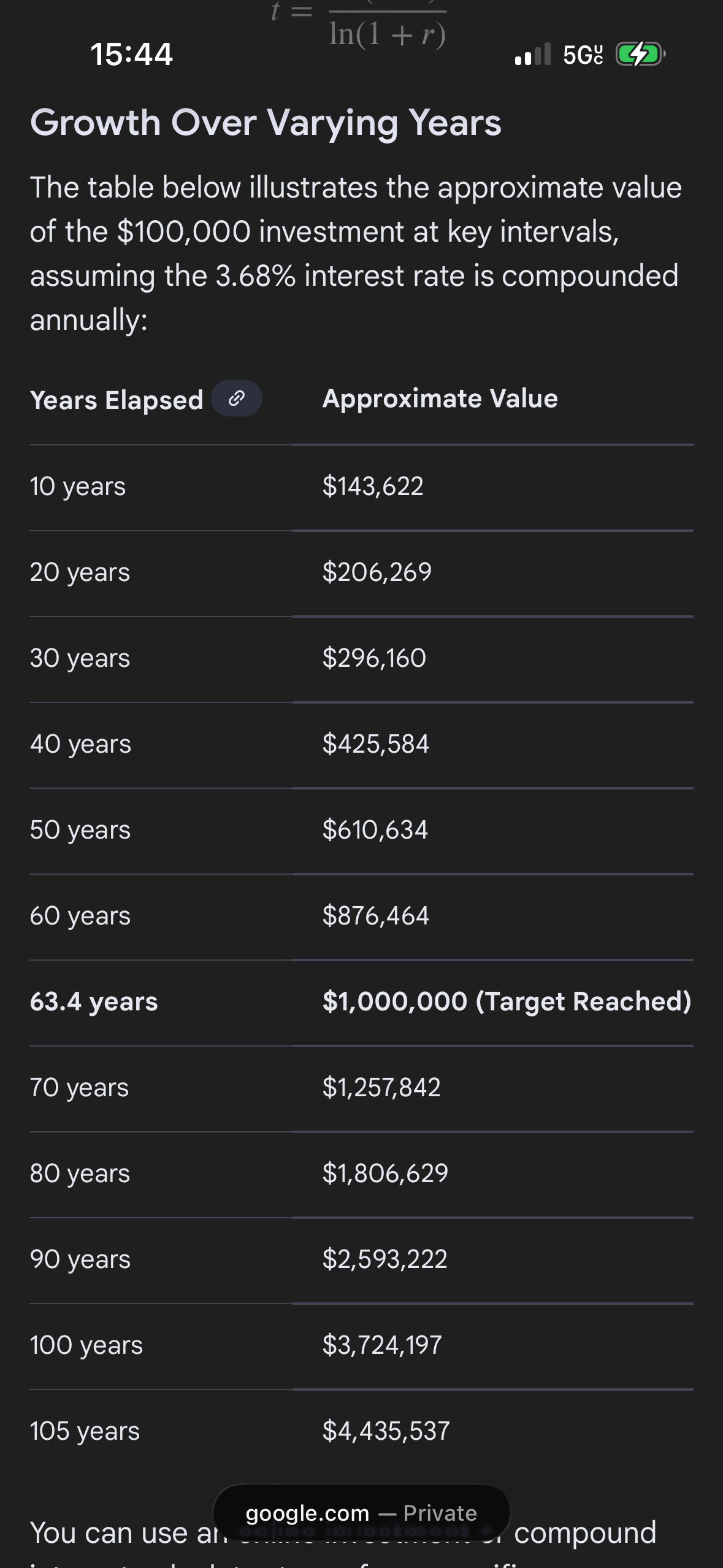Tap the $610,634 value cell
723x1568 pixels.
(375, 830)
